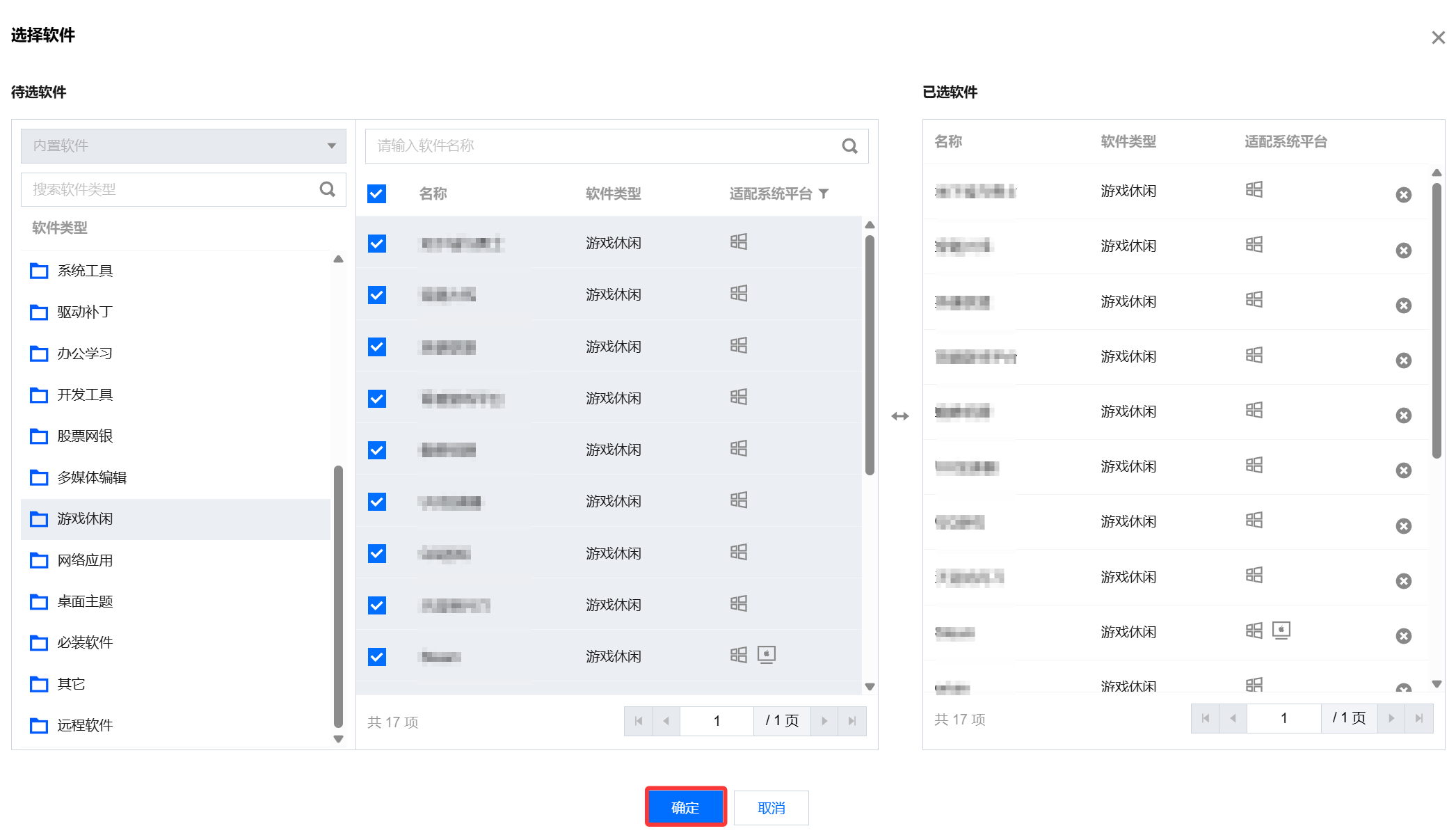Click the Mac platform icon in 已选软件 list
Screen dimensions: 1456x833
(x=1281, y=630)
